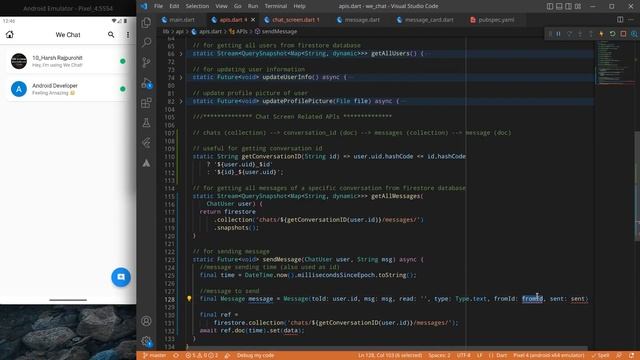
Task: Click the editor vertical scrollbar
Action: pyautogui.click(x=637, y=186)
